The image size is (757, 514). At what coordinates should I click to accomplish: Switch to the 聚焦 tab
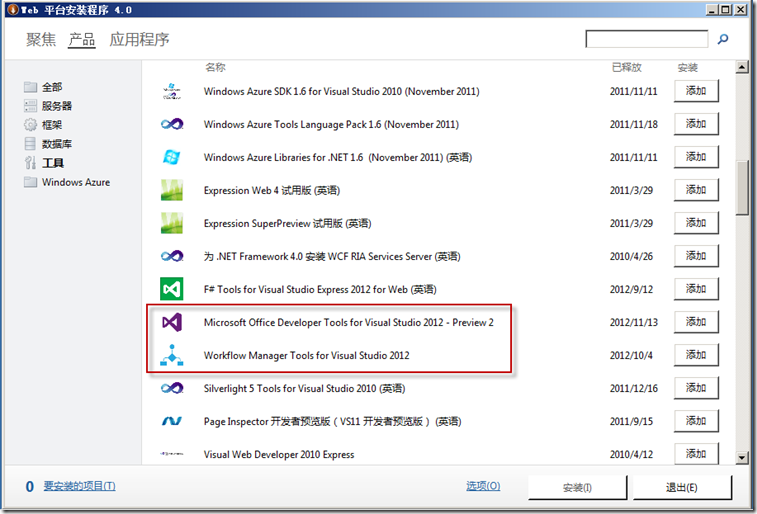41,40
